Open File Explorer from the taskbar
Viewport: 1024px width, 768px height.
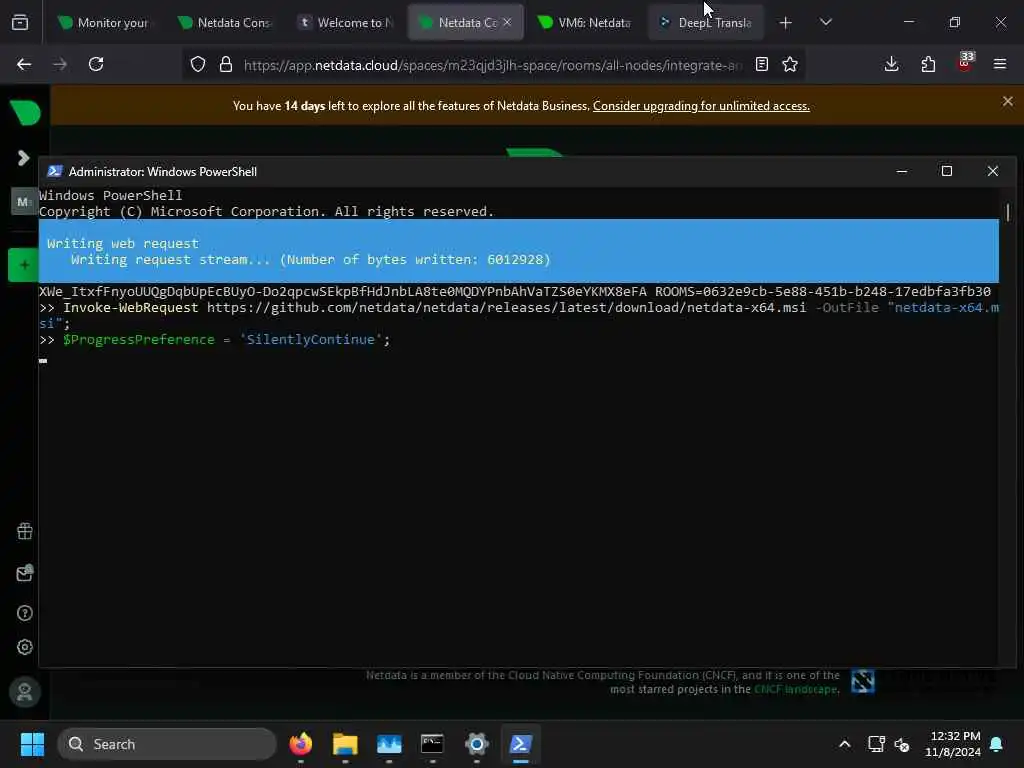point(345,744)
